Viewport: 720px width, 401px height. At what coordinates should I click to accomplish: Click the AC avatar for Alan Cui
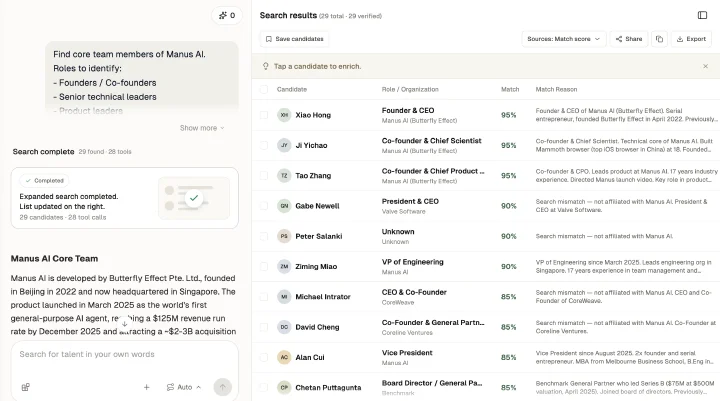[284, 357]
